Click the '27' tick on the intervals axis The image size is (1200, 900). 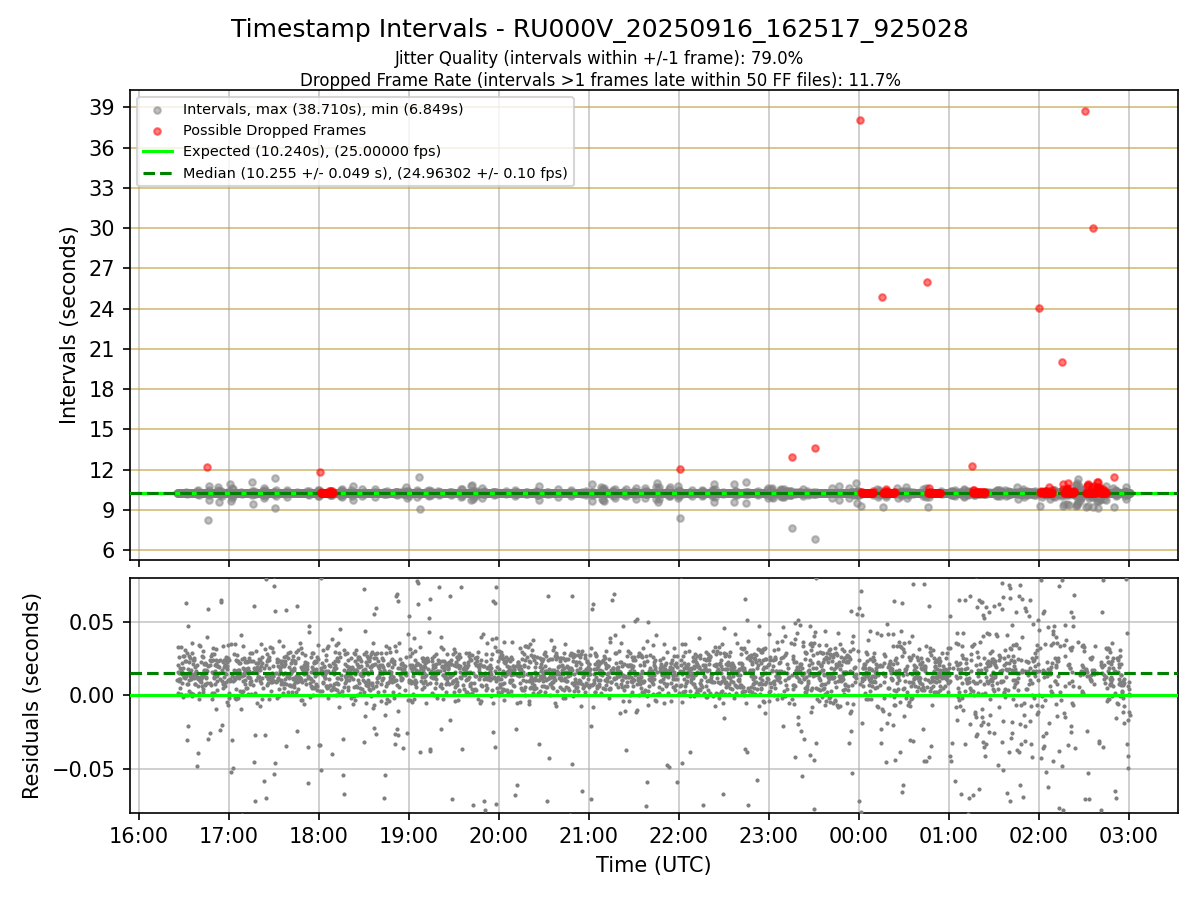103,269
